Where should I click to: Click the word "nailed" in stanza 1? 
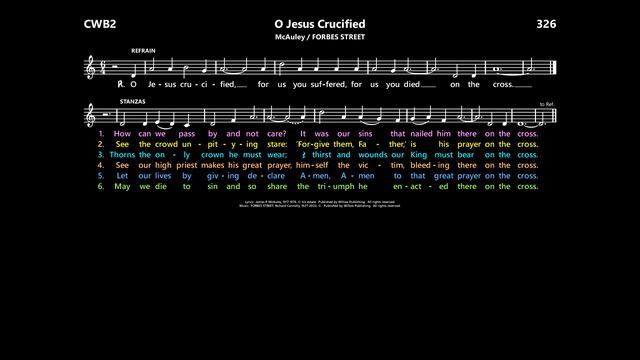pos(421,133)
